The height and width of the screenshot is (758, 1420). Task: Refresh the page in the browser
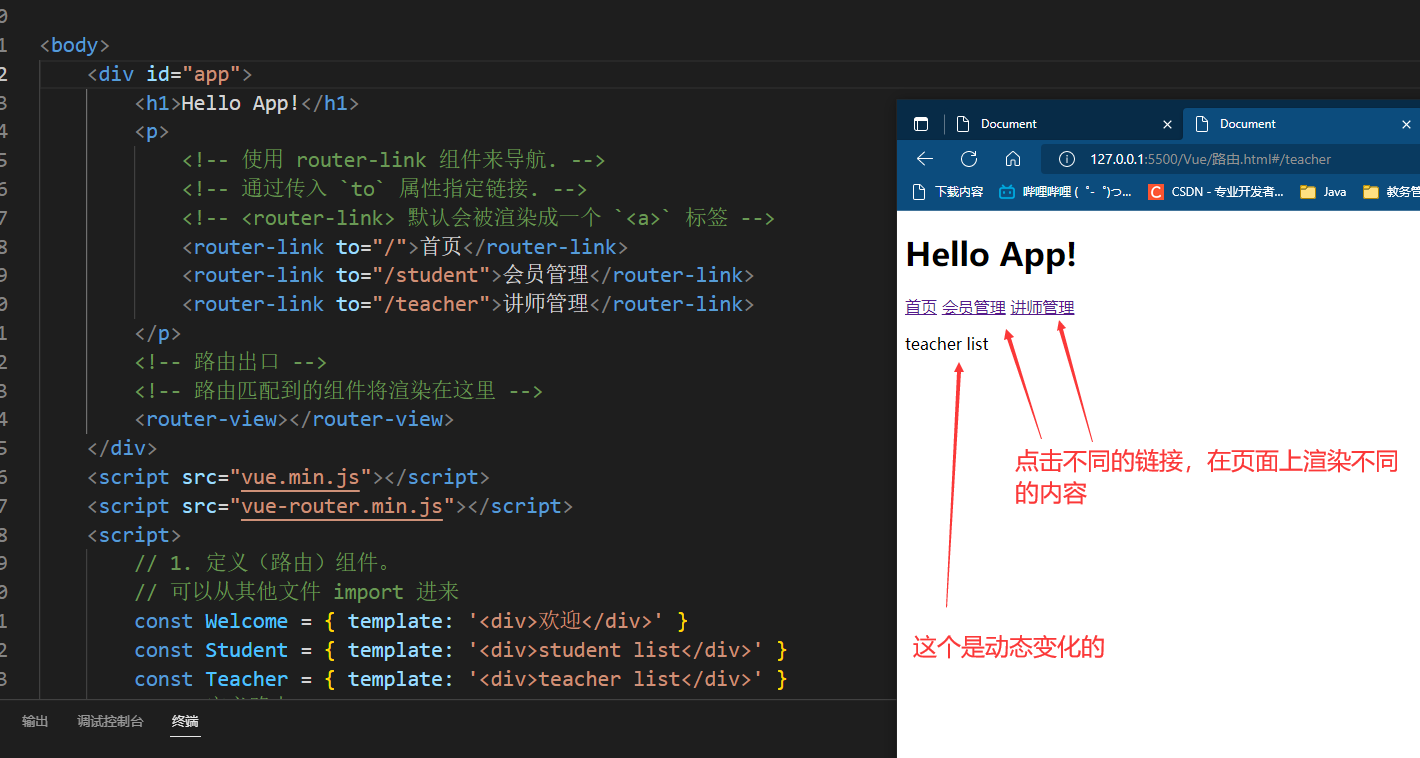point(968,159)
